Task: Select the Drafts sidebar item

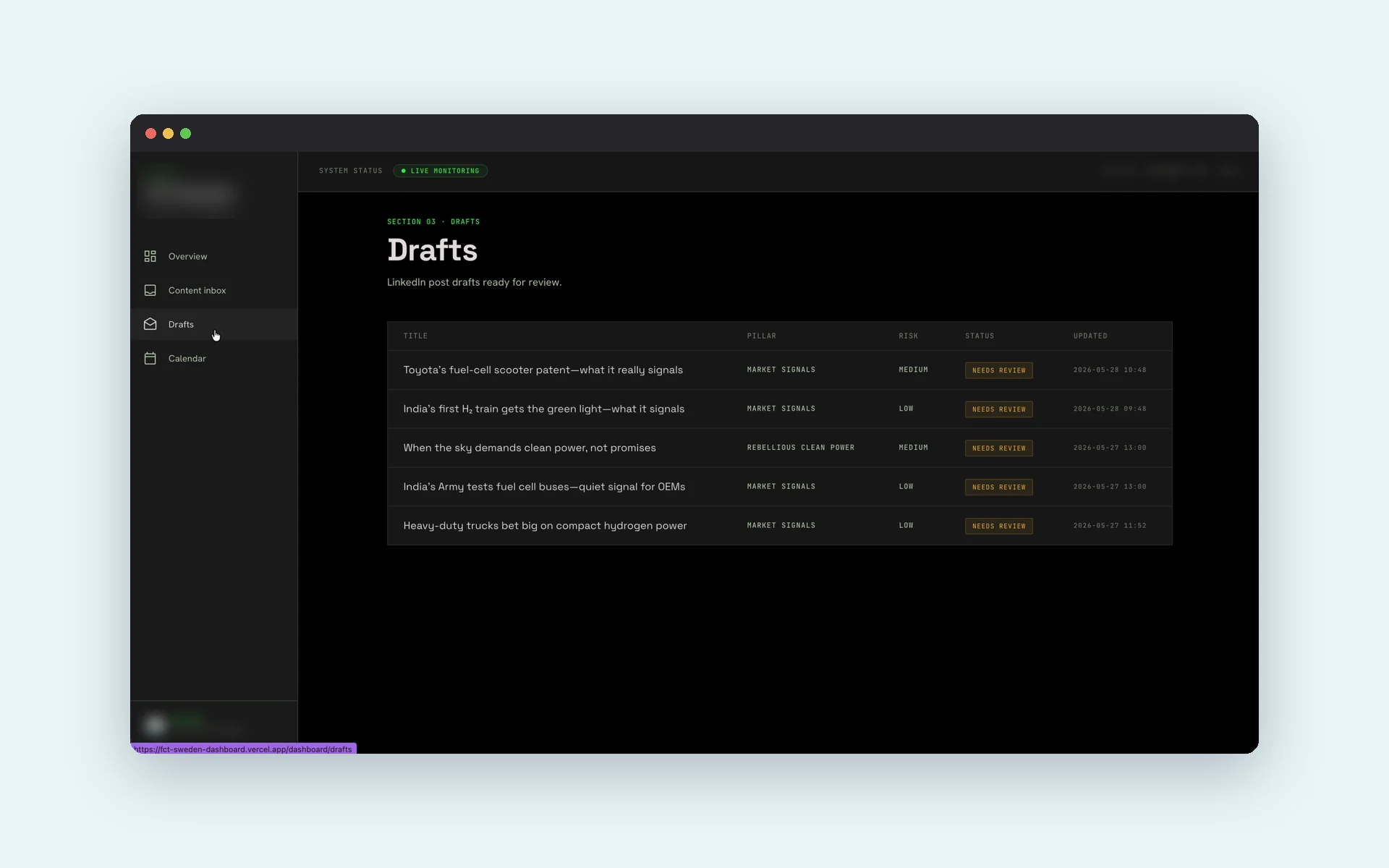Action: 214,324
